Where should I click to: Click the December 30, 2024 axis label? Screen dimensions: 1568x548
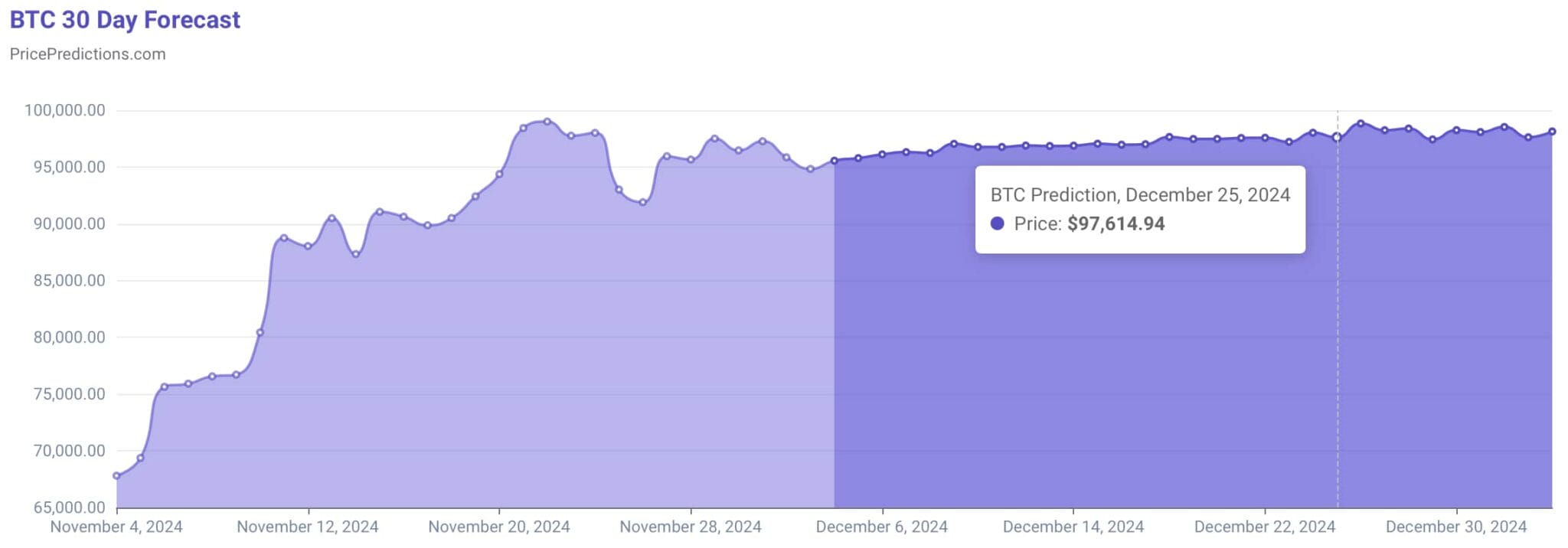click(x=1456, y=527)
